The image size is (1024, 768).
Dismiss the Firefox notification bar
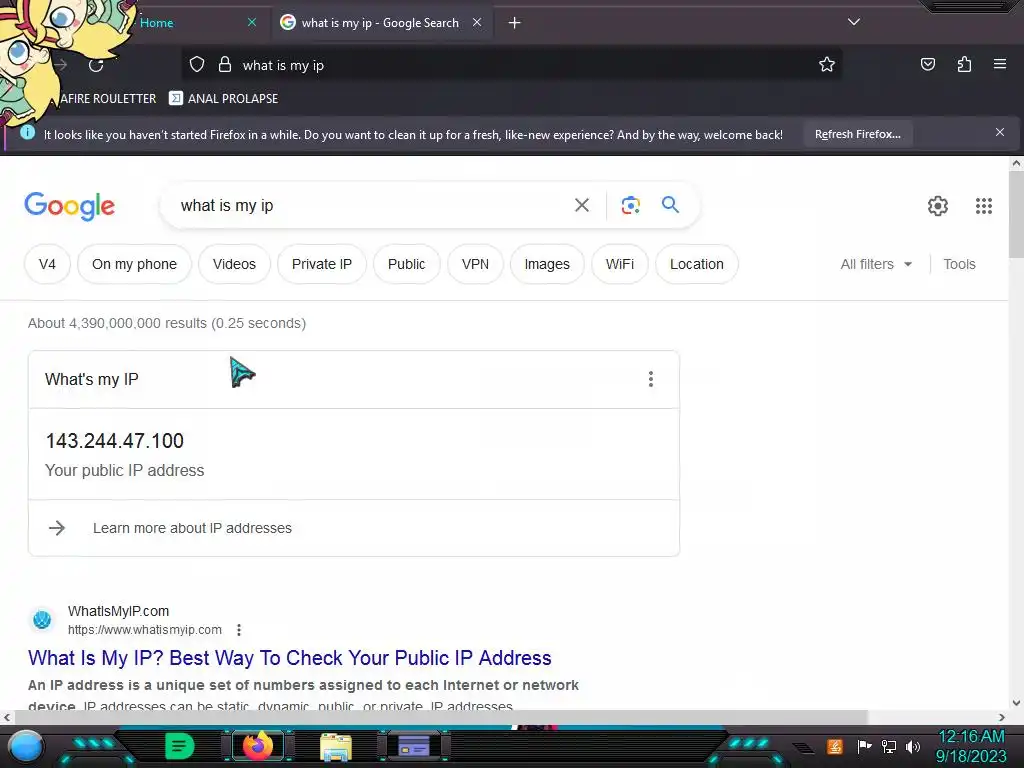tap(1000, 133)
